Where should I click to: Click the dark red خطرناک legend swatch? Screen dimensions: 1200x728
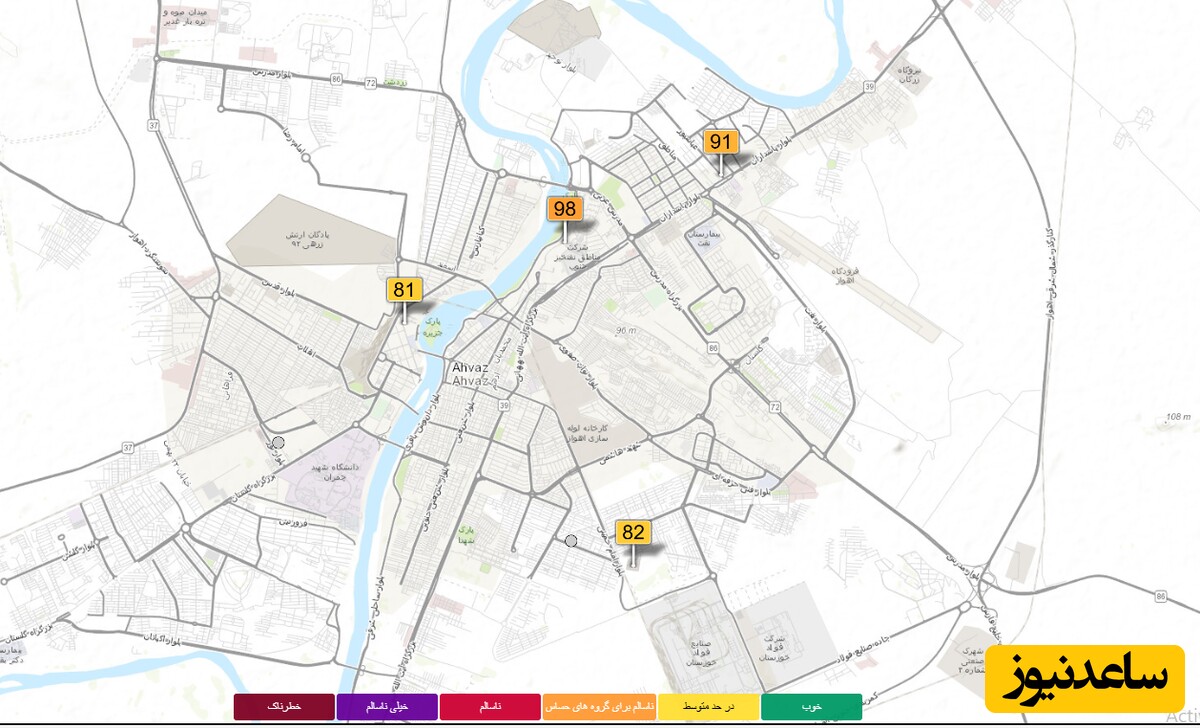point(284,707)
